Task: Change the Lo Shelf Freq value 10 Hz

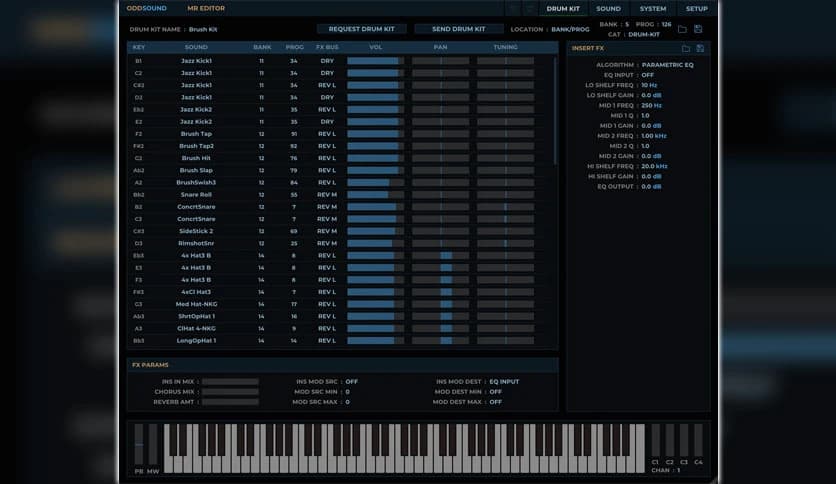Action: point(649,85)
